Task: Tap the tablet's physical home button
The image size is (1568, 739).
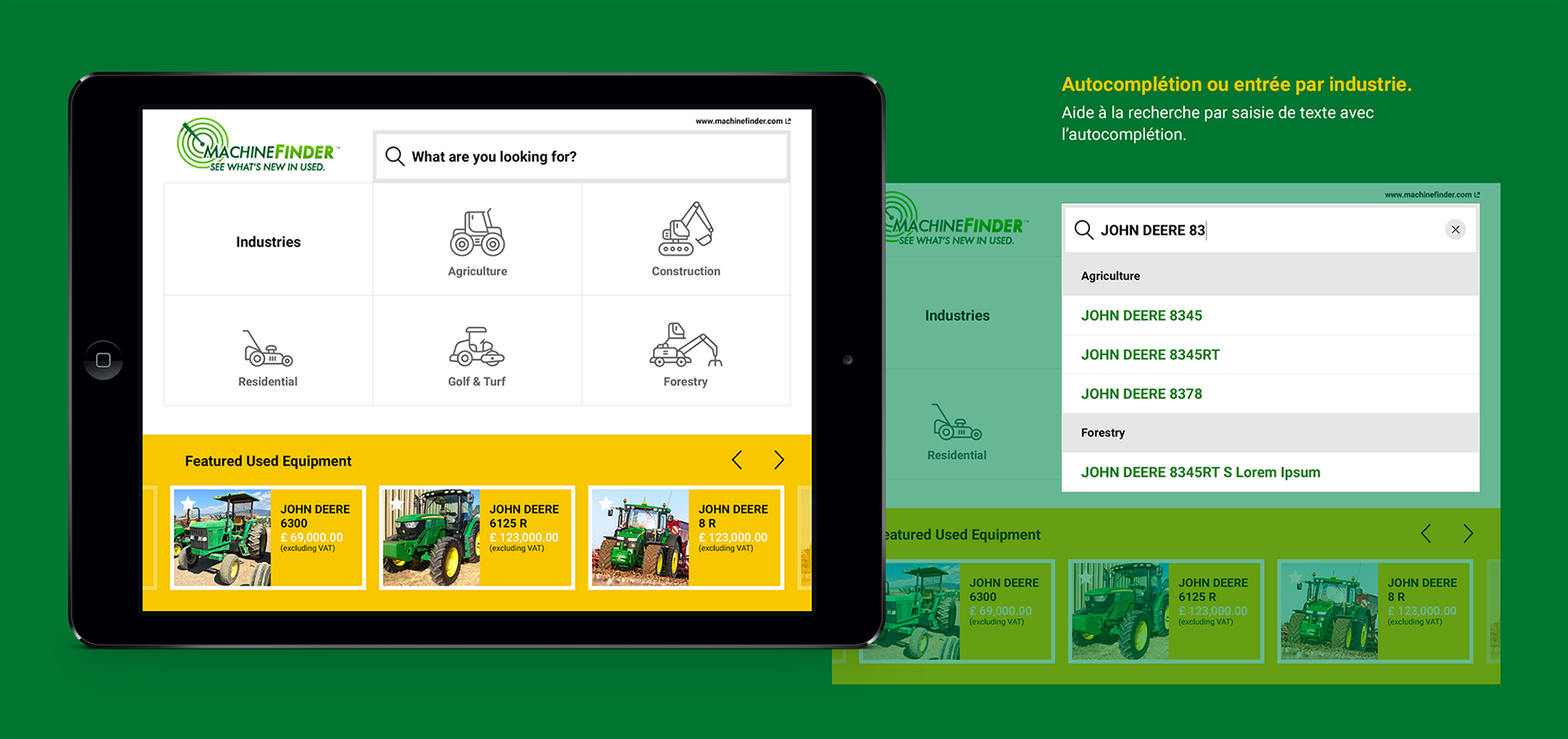Action: (103, 360)
